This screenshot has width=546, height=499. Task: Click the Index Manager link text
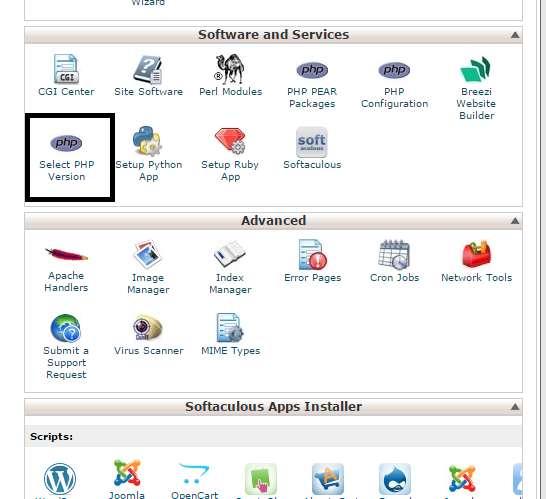(x=230, y=283)
